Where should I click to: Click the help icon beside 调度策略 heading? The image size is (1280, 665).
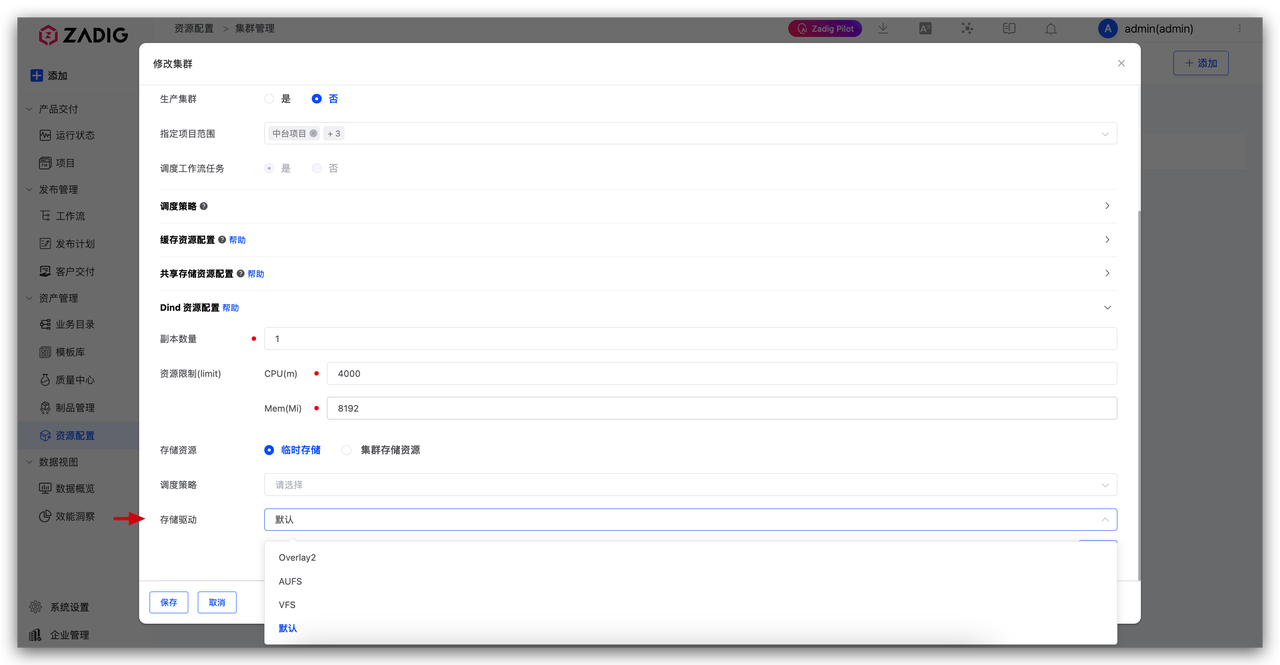204,206
